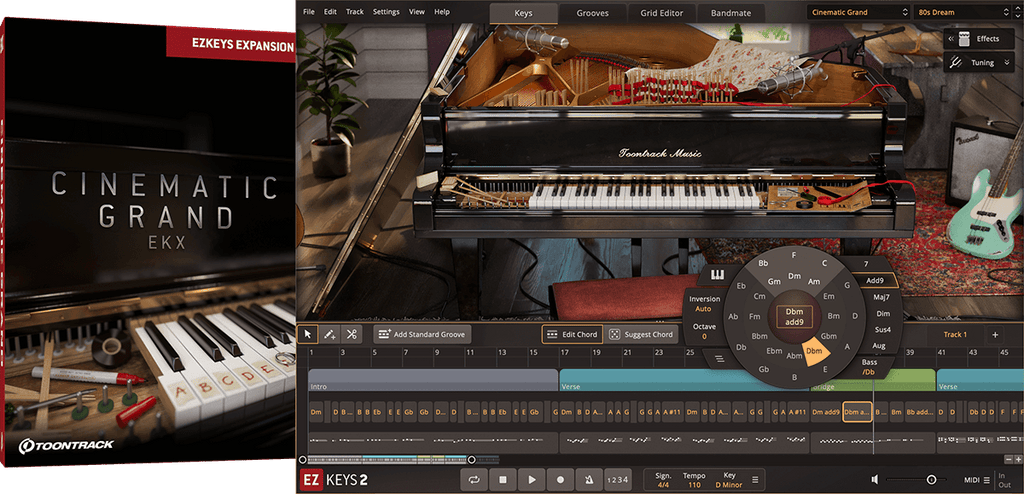Select the highlighted Dbm wedge on chord wheel

click(814, 352)
